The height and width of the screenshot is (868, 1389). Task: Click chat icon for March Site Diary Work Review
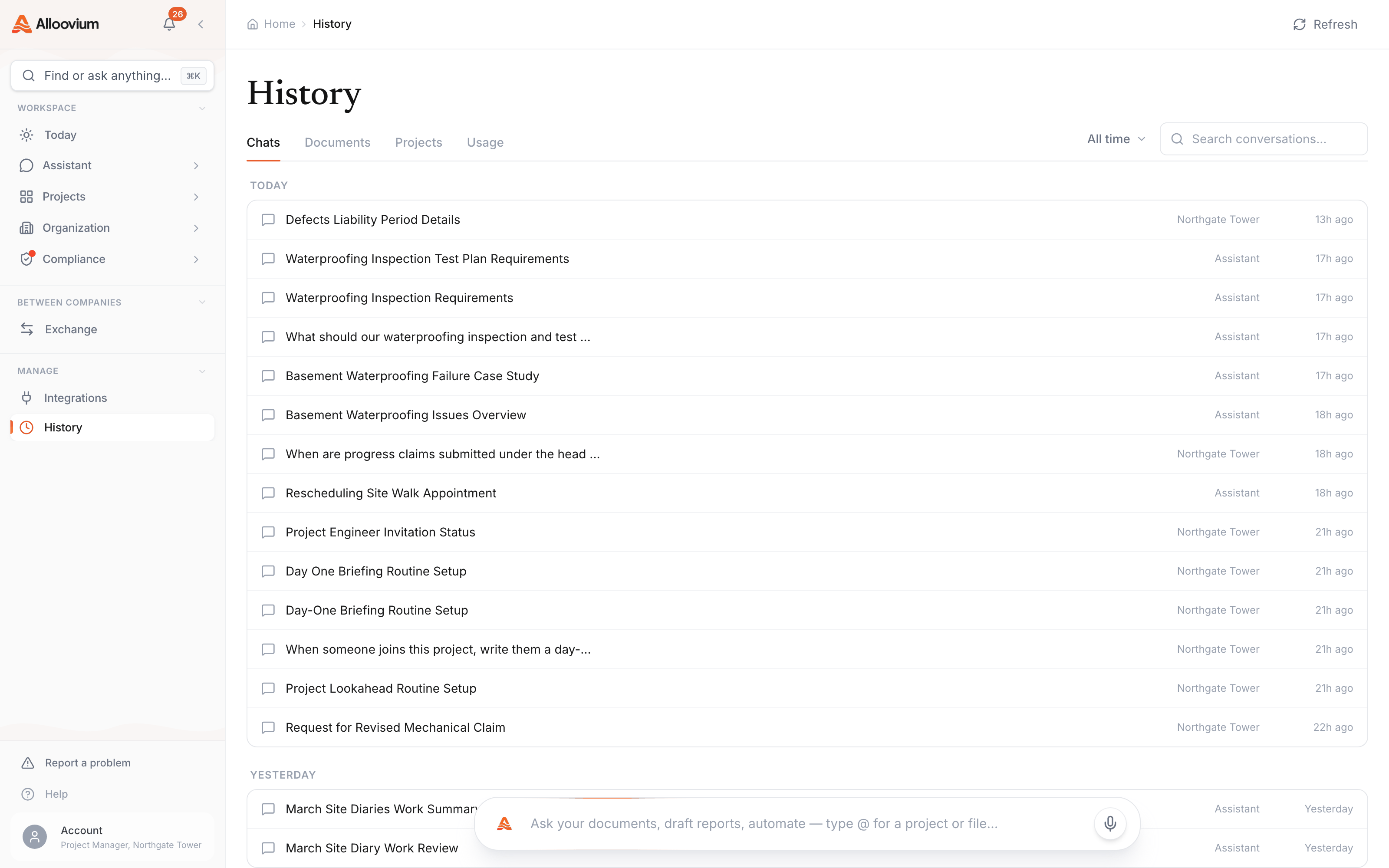[x=268, y=848]
